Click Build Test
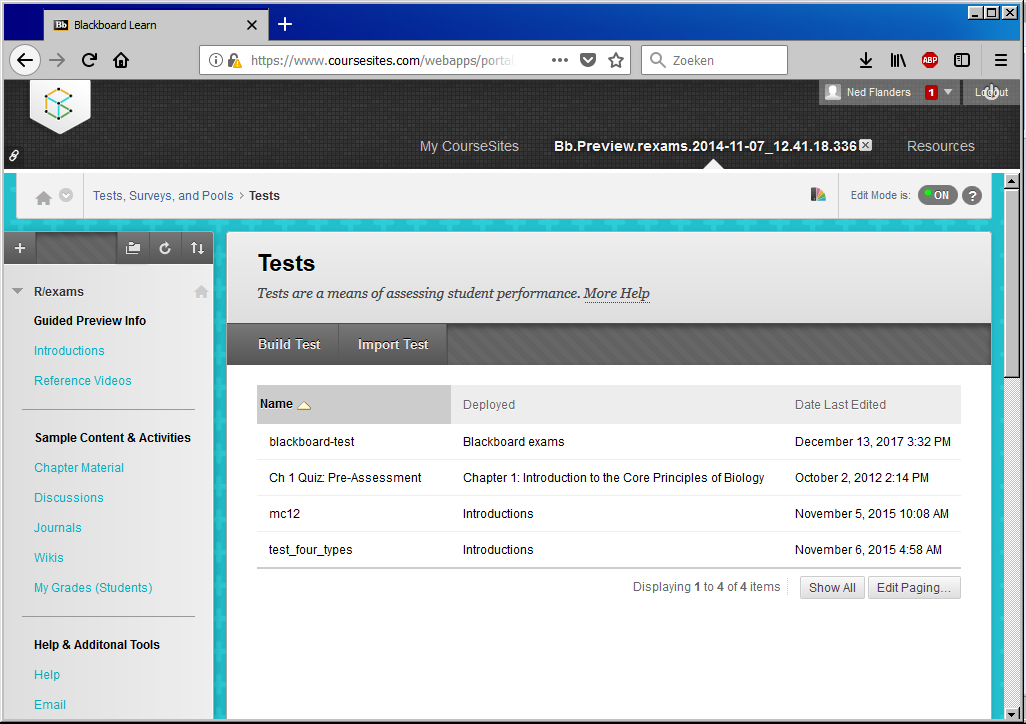 (289, 344)
